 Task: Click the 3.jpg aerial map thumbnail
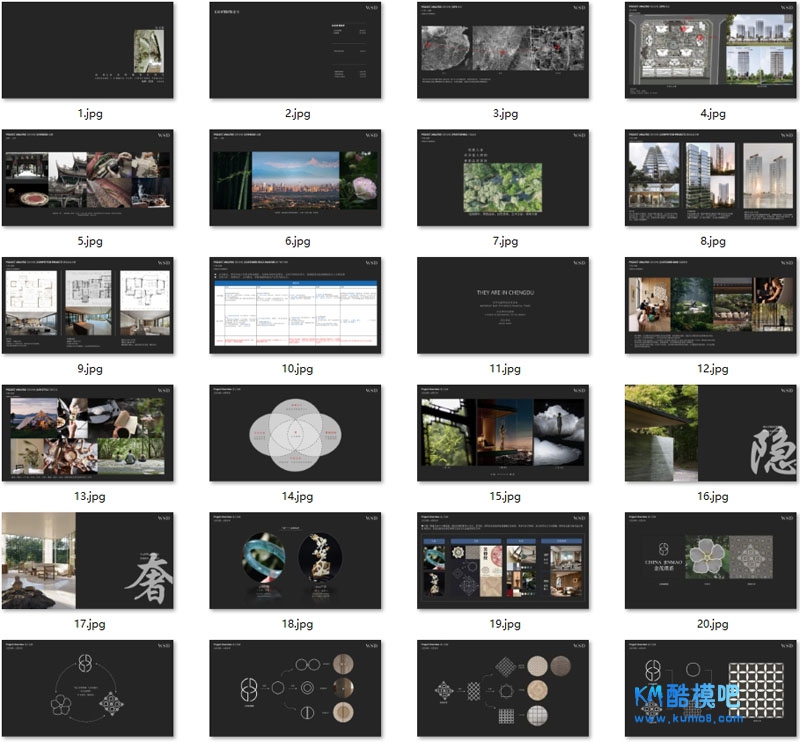coord(503,50)
